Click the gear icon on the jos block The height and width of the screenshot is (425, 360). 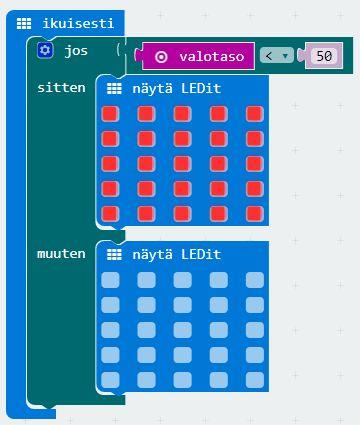(x=45, y=51)
